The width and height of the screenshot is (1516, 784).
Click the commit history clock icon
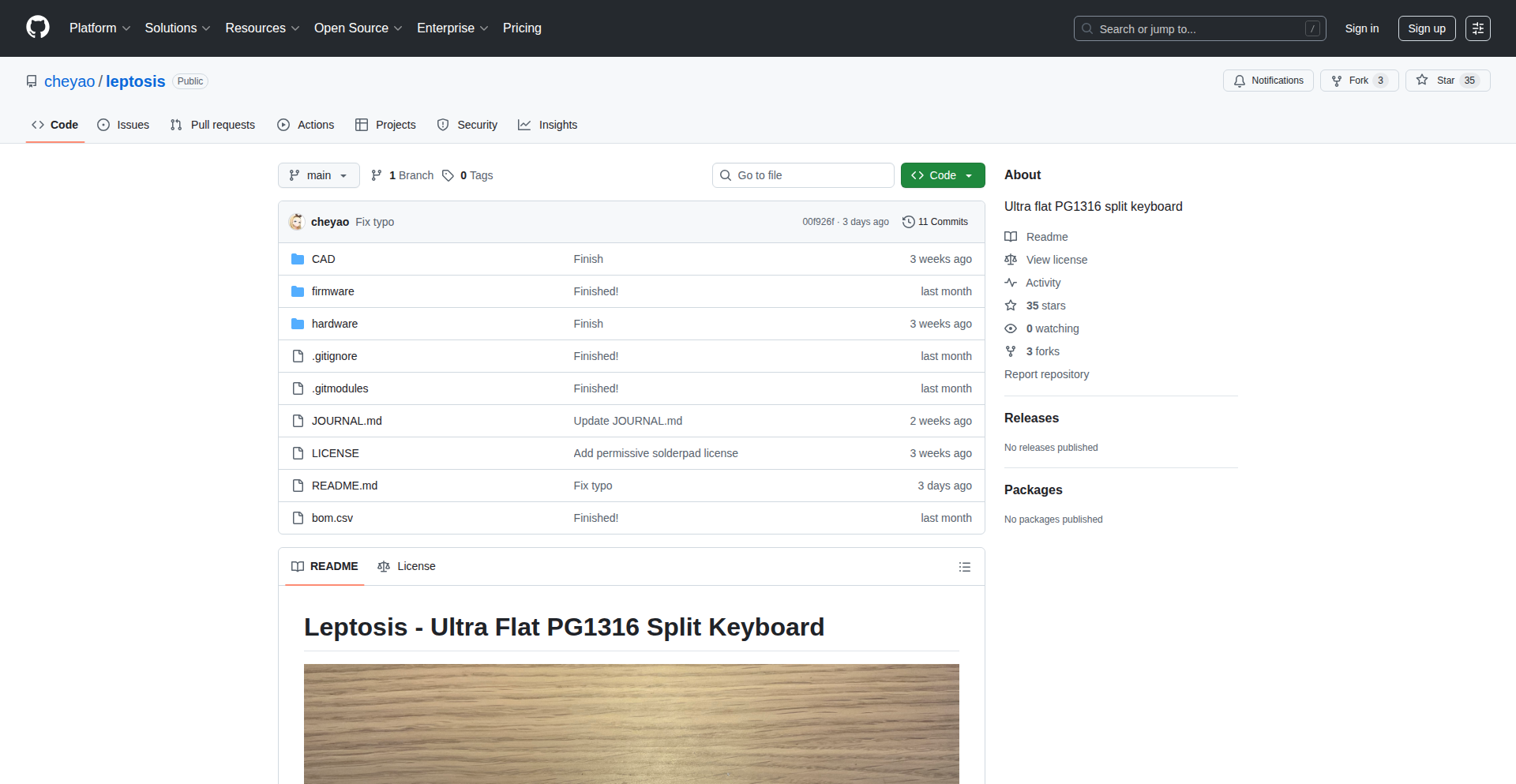click(x=909, y=222)
